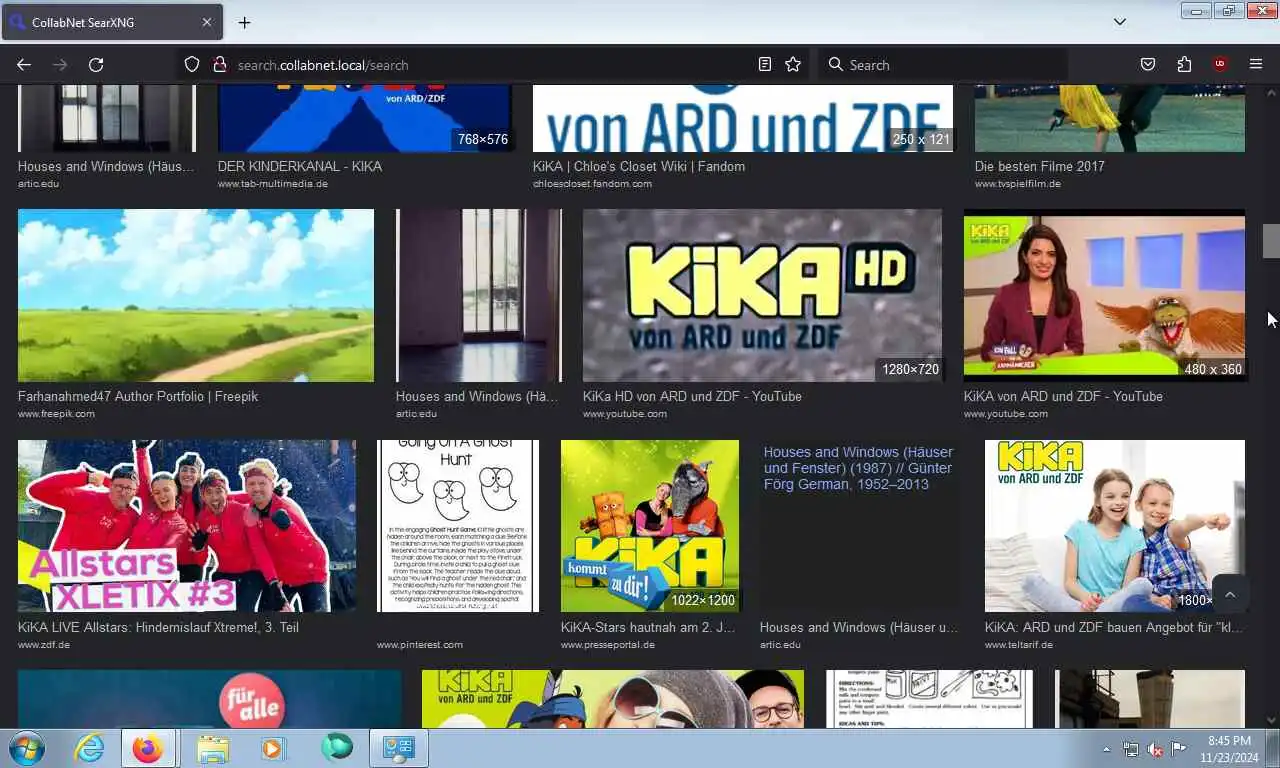Open 'Die besten Filme 2017' result
1280x768 pixels.
click(1040, 166)
